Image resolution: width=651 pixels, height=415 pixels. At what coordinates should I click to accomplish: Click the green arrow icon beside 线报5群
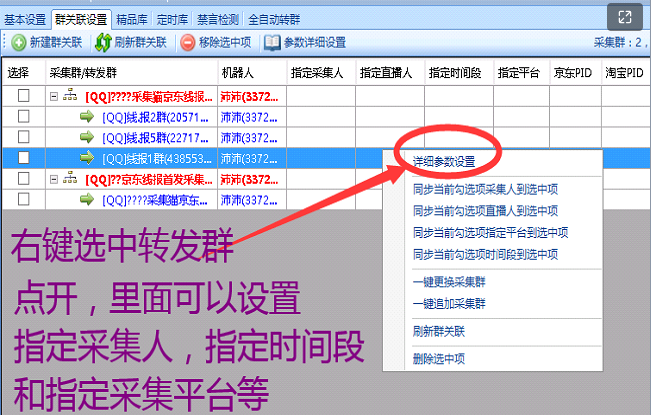(88, 137)
